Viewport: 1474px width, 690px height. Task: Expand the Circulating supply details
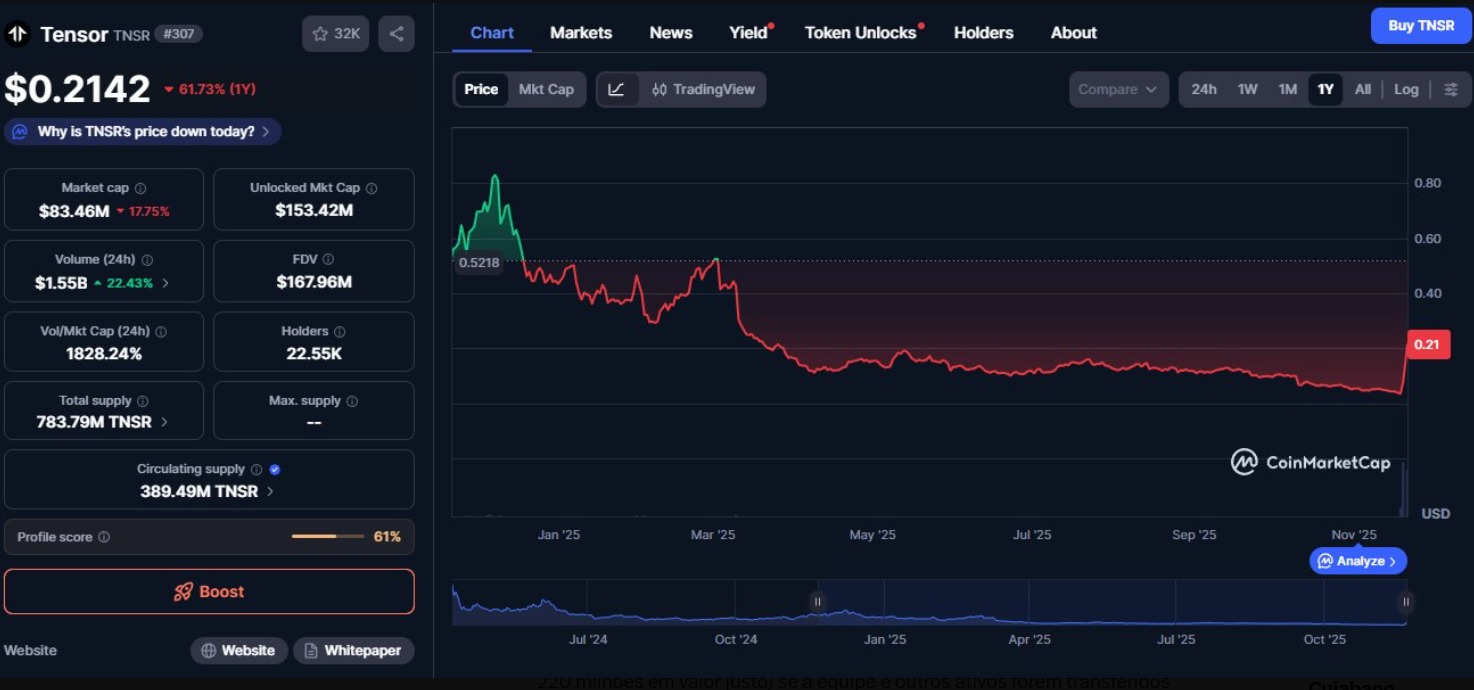tap(270, 491)
